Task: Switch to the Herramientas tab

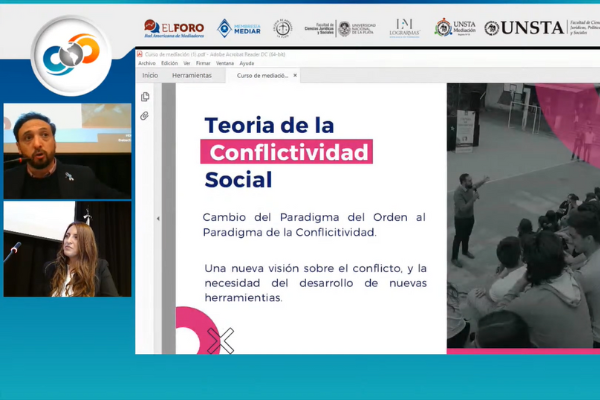Action: point(191,75)
